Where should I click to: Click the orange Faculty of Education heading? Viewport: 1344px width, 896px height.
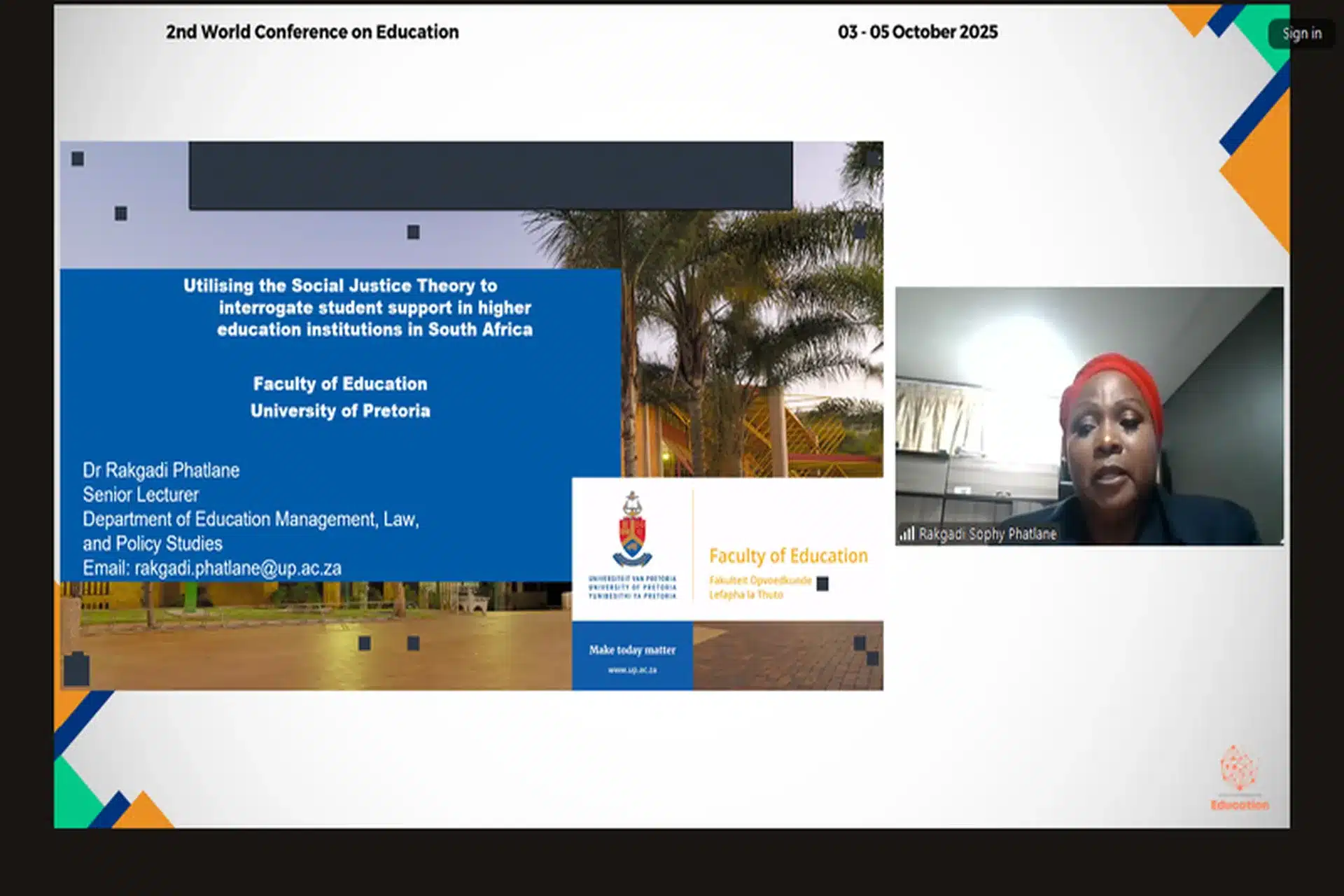pyautogui.click(x=788, y=556)
